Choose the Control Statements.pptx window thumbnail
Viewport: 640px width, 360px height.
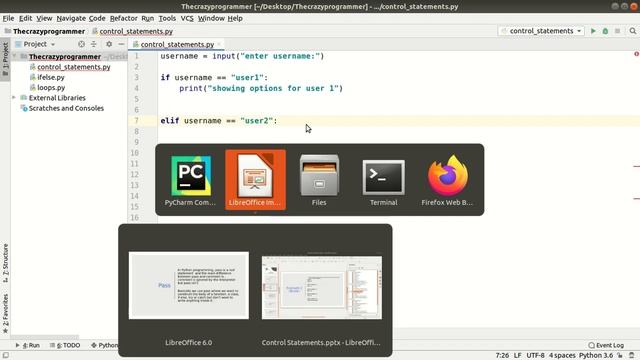click(322, 287)
